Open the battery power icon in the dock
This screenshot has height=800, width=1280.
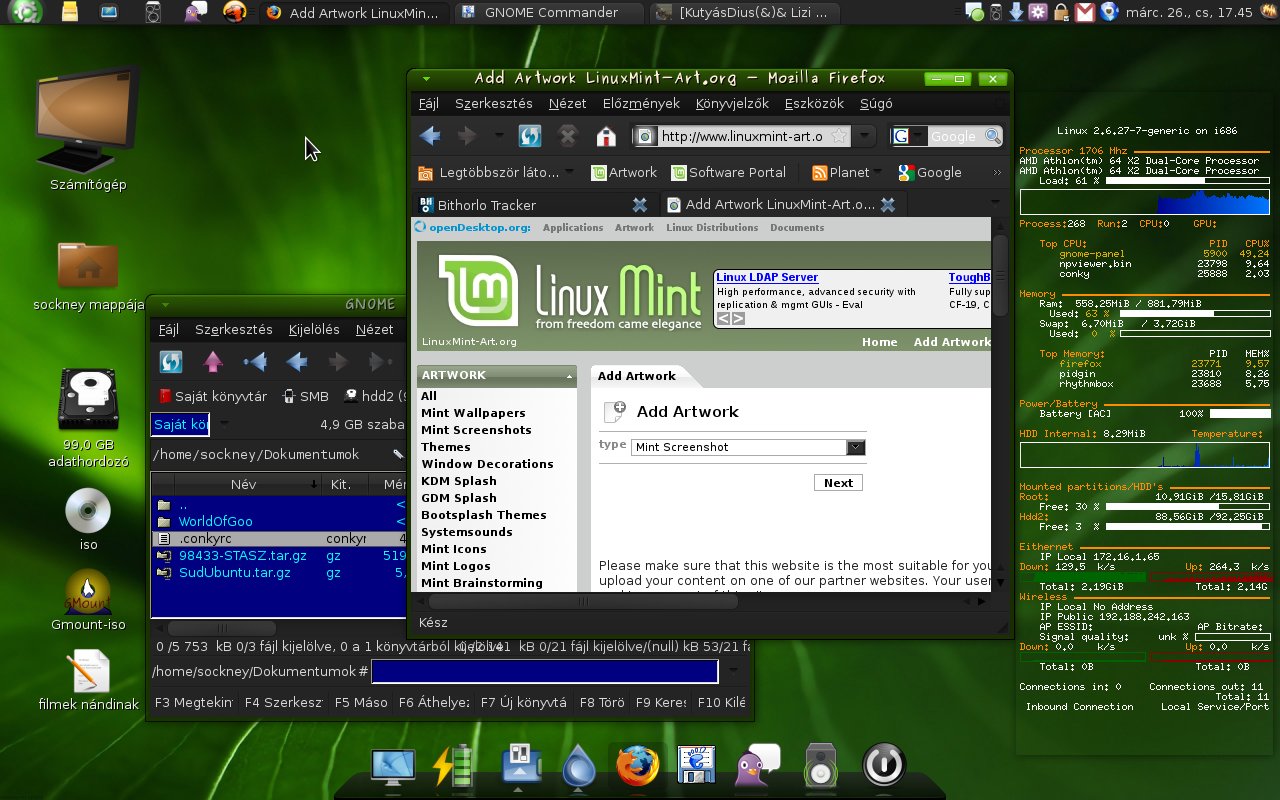click(x=454, y=766)
